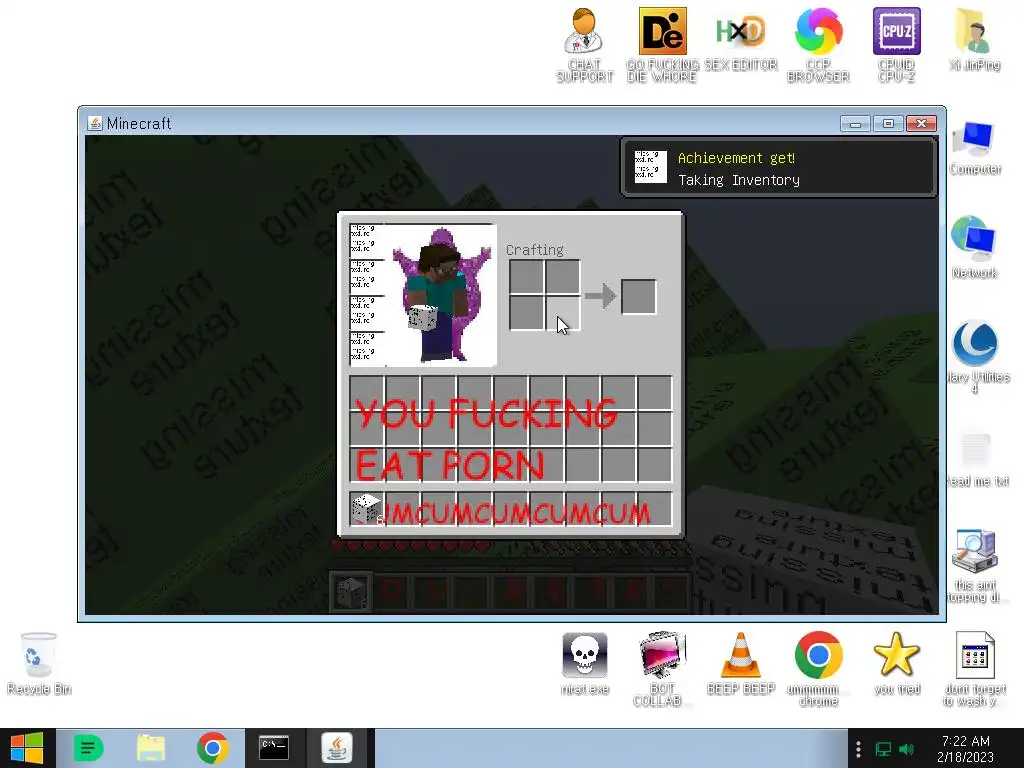The image size is (1024, 768).
Task: Open the Xi JinPing folder
Action: click(x=974, y=39)
